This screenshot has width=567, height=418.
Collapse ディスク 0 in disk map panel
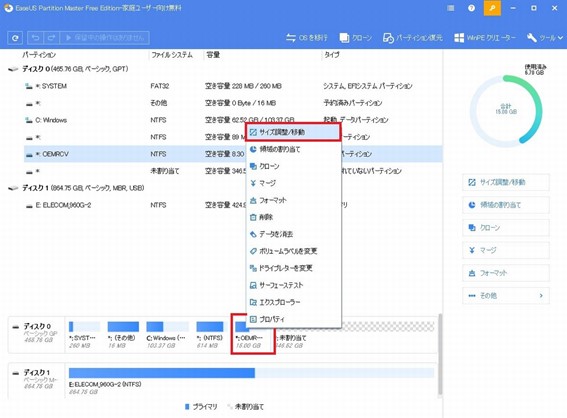tap(16, 327)
